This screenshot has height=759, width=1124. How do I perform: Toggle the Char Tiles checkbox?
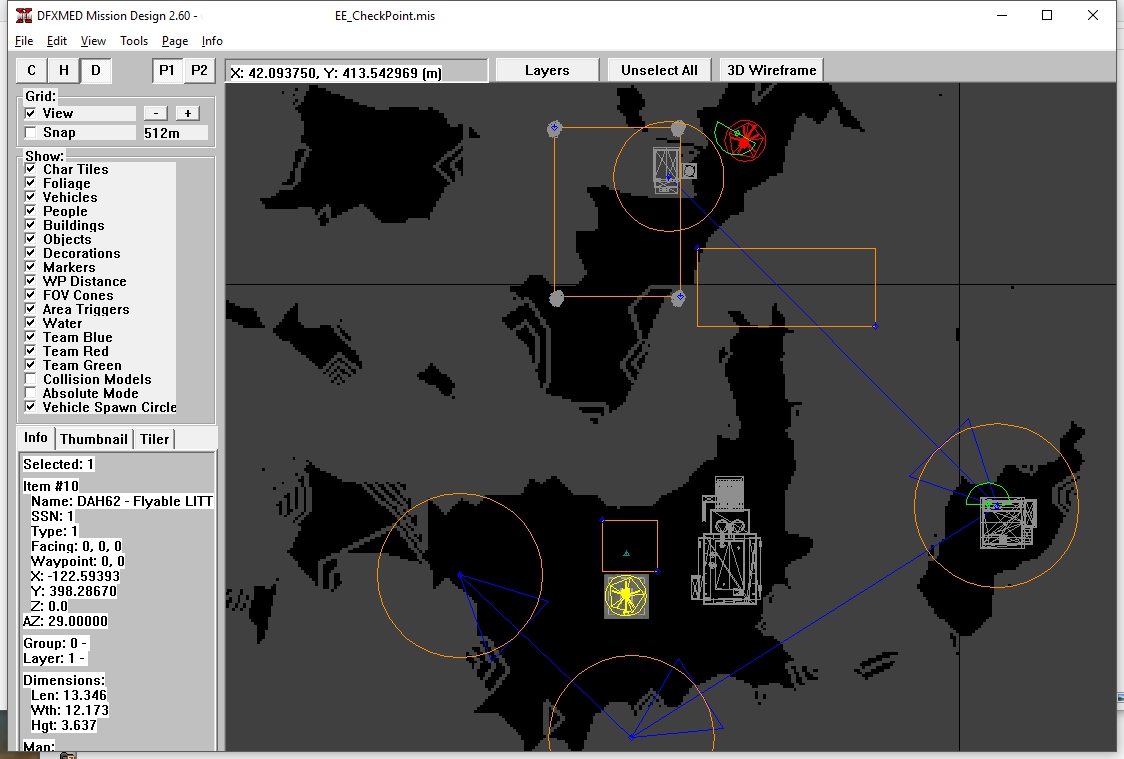(30, 169)
